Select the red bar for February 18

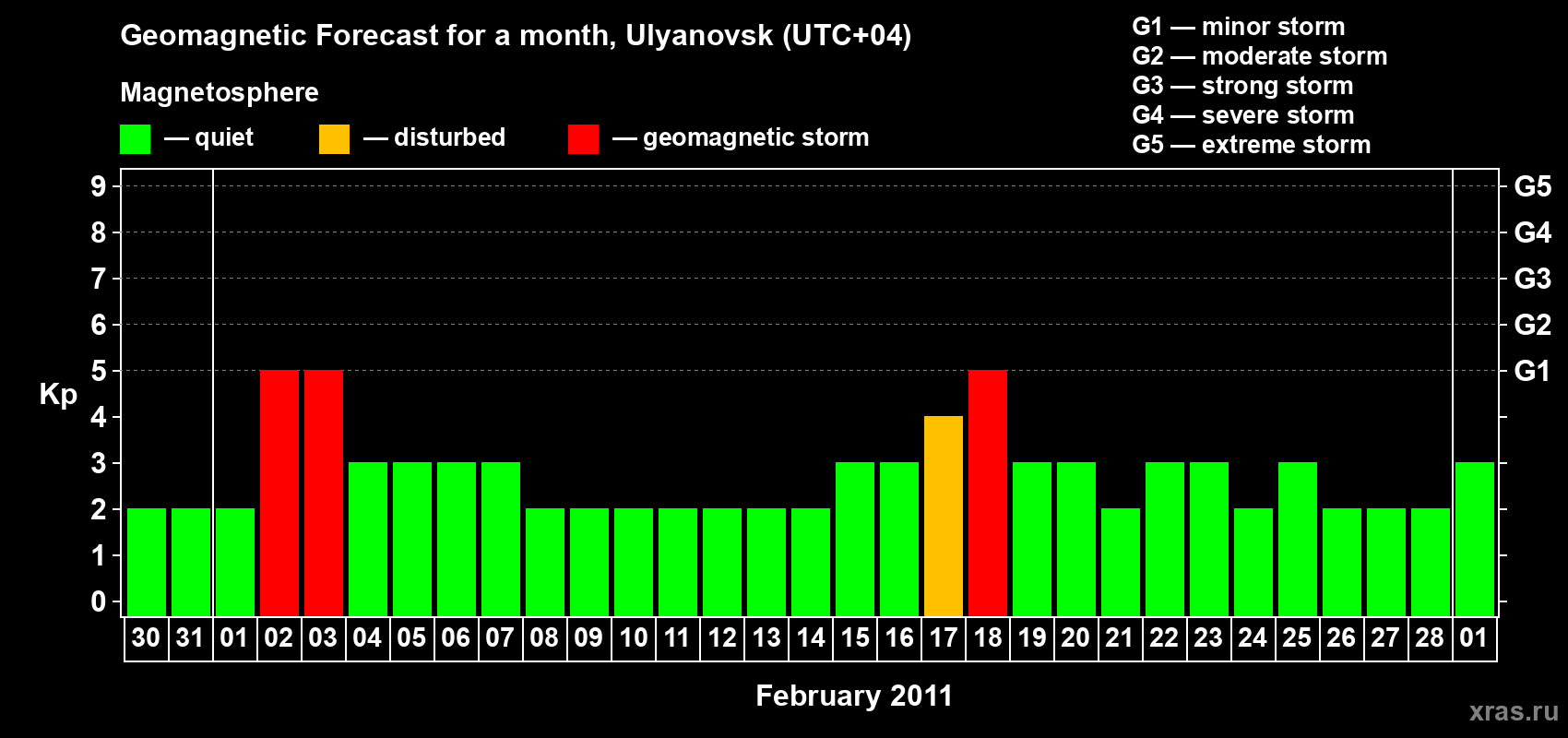pos(988,493)
